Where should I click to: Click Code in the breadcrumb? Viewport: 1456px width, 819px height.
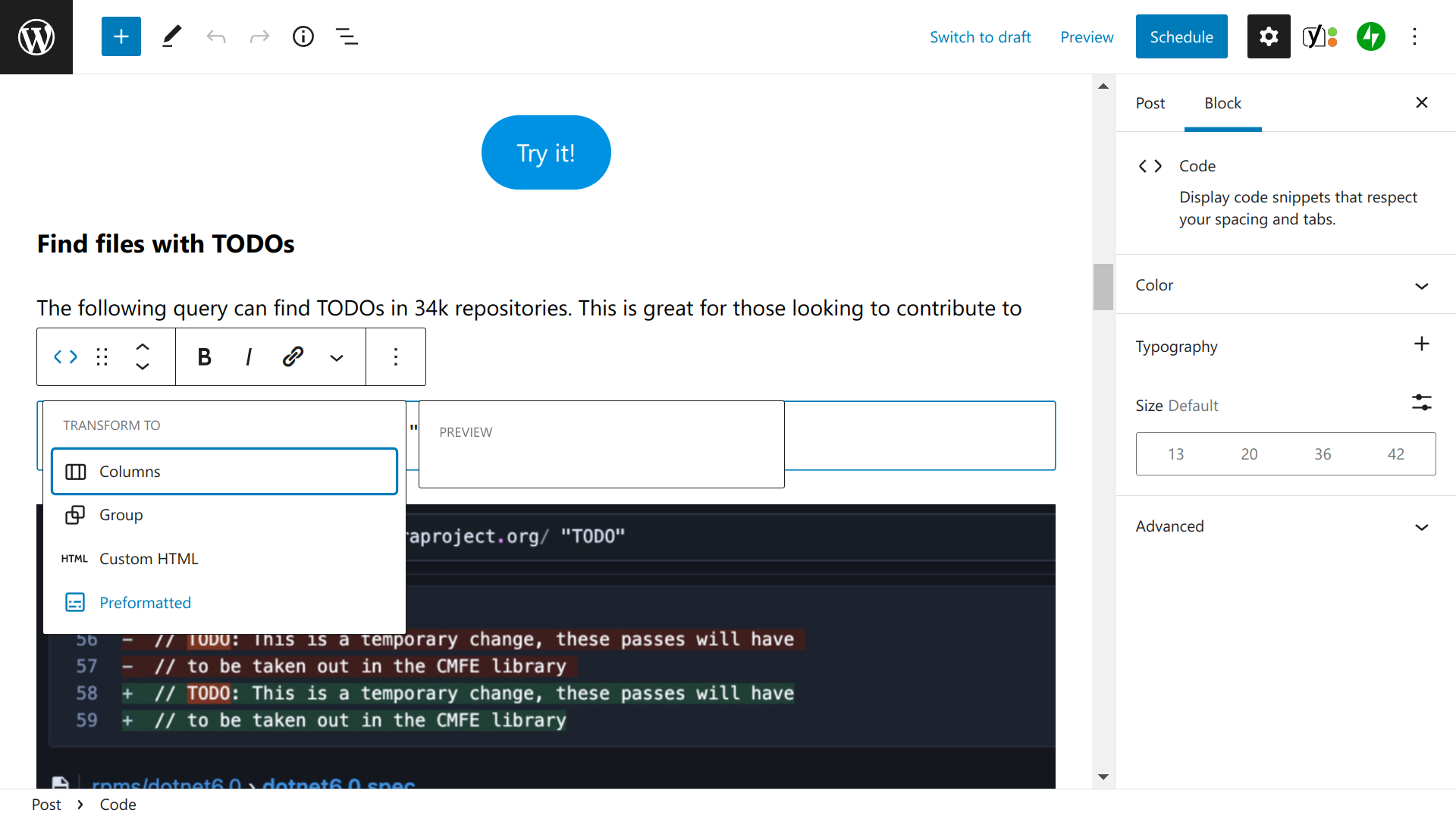pyautogui.click(x=118, y=805)
